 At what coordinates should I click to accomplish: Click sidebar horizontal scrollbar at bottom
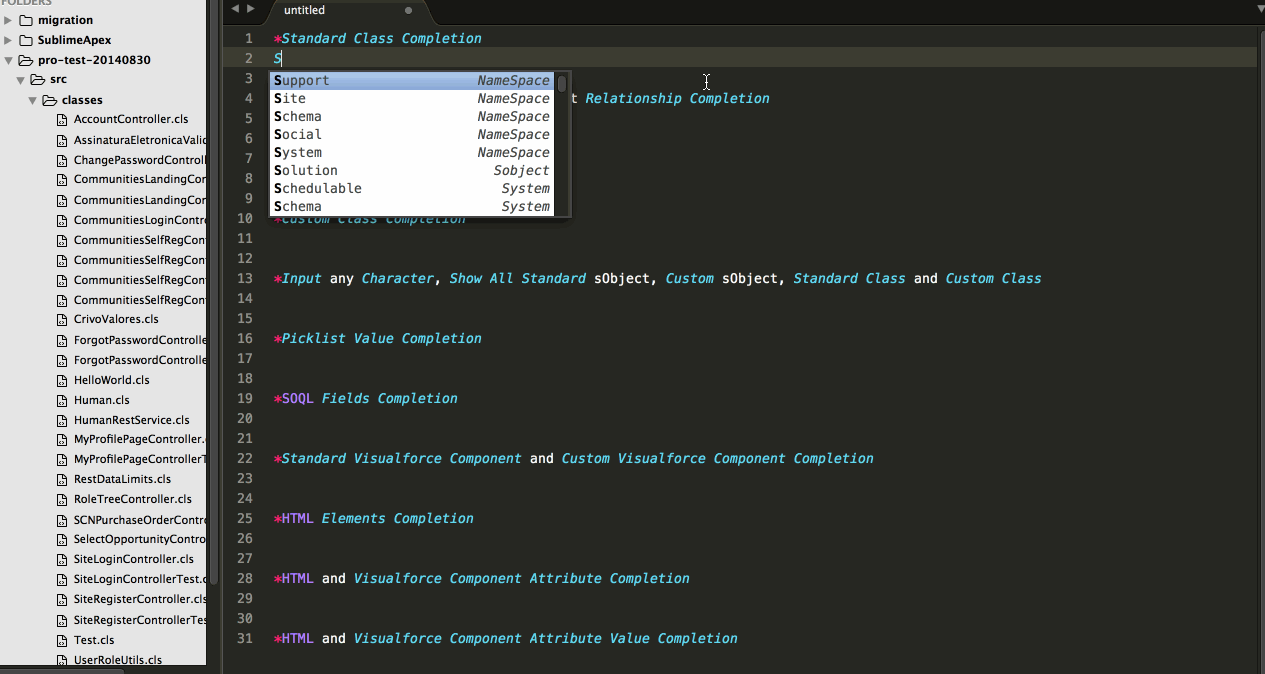[x=62, y=670]
